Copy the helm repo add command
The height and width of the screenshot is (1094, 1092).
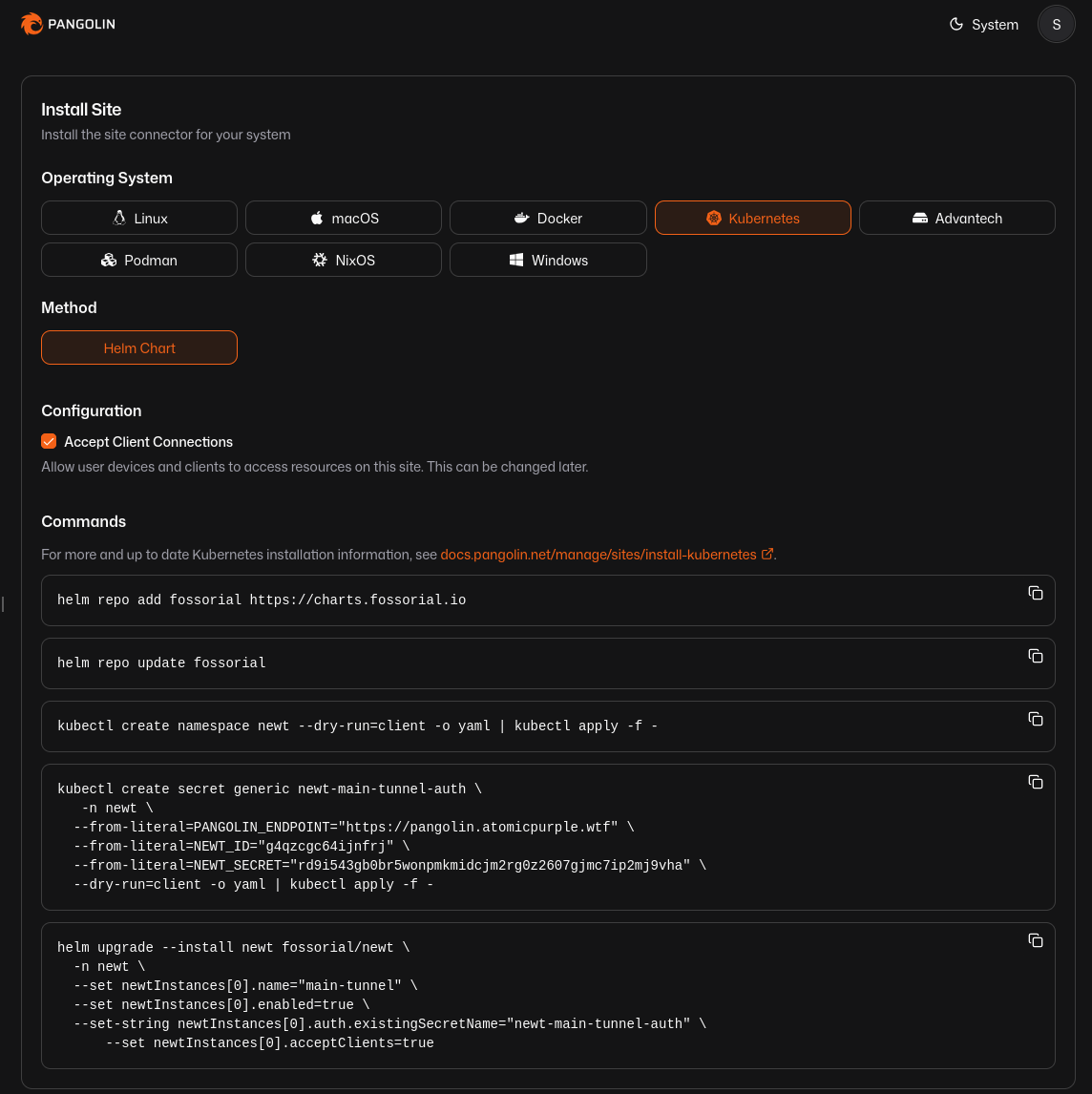[1036, 593]
